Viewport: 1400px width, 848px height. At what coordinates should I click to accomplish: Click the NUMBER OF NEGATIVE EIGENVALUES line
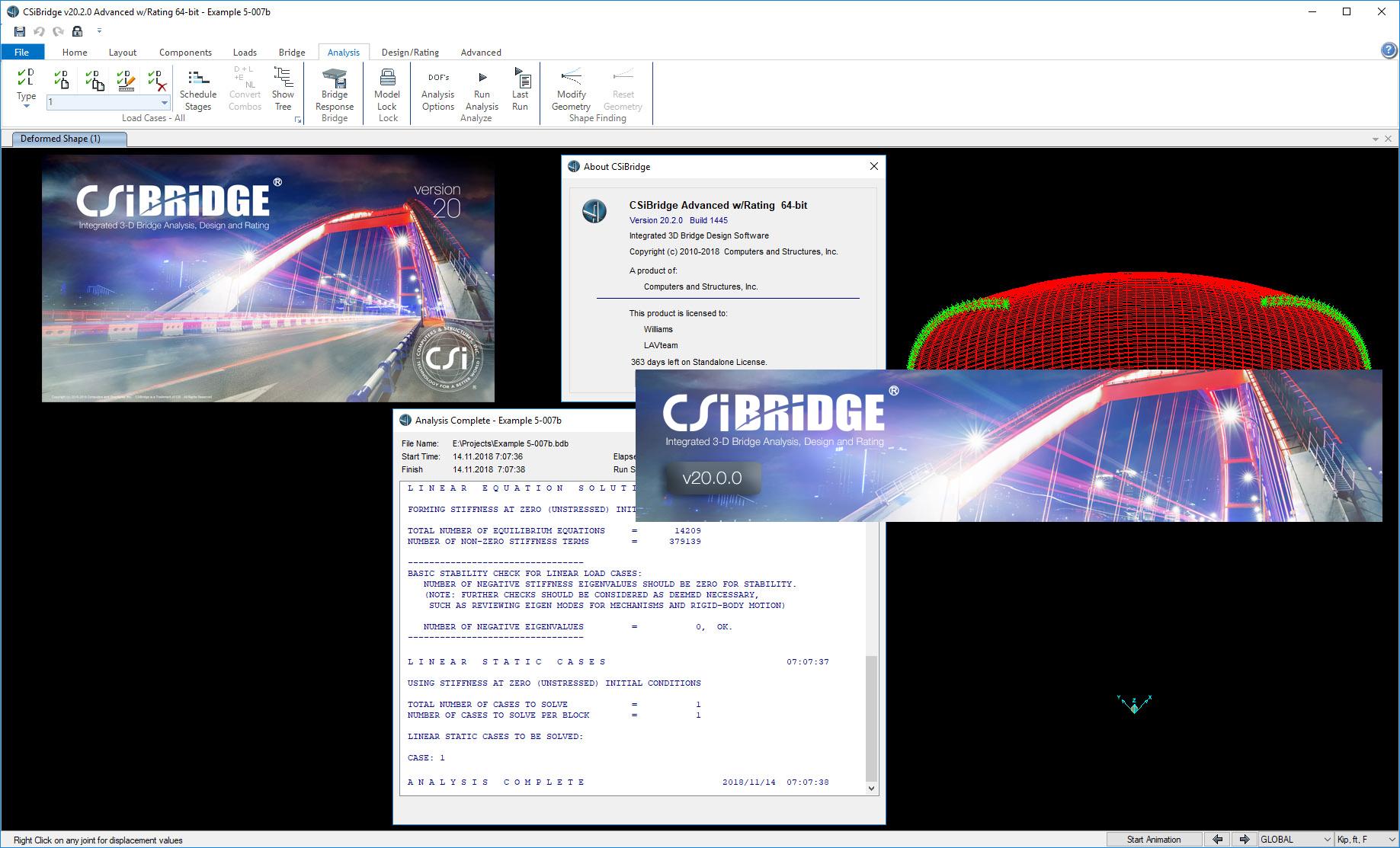(577, 626)
